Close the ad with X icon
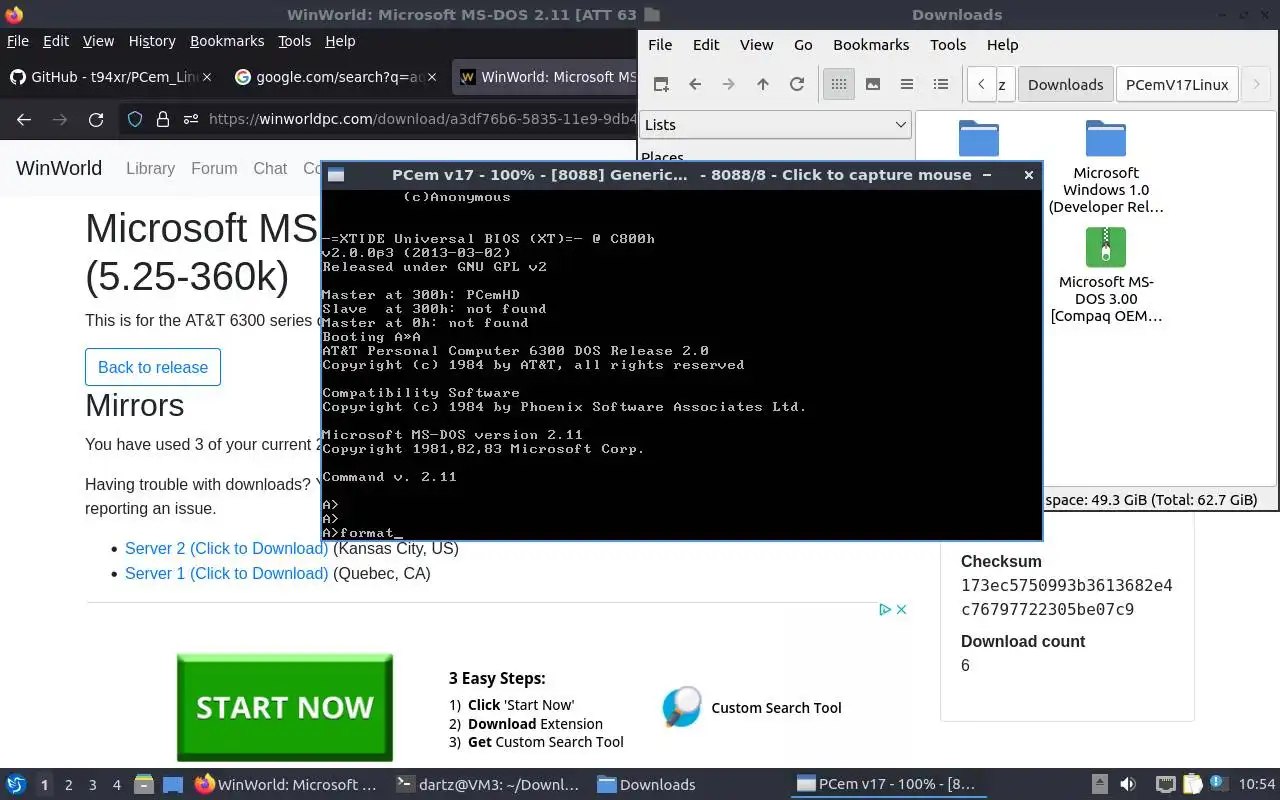1280x800 pixels. (901, 609)
